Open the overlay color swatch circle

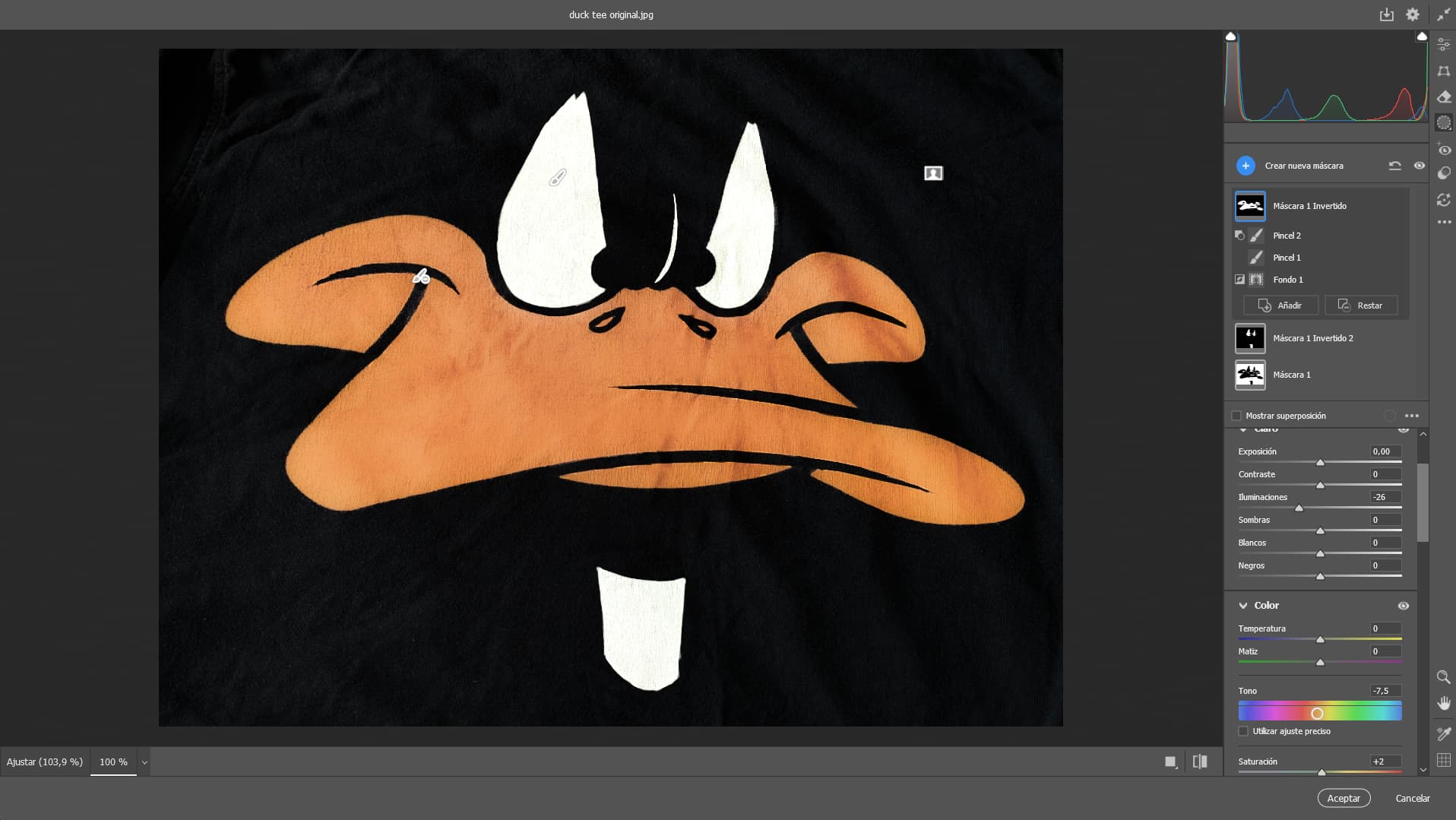pyautogui.click(x=1389, y=416)
